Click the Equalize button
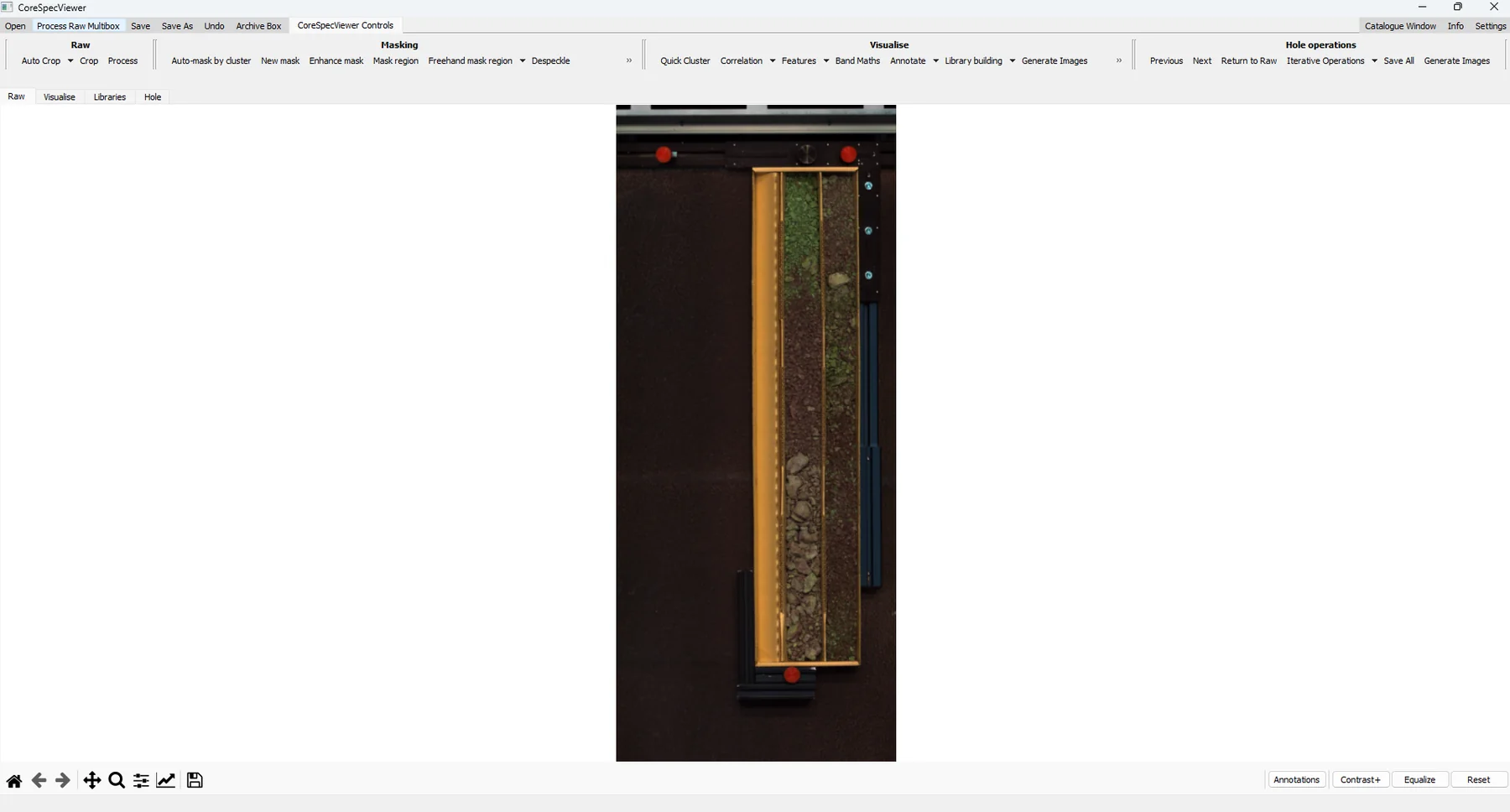This screenshot has width=1510, height=812. 1419,780
